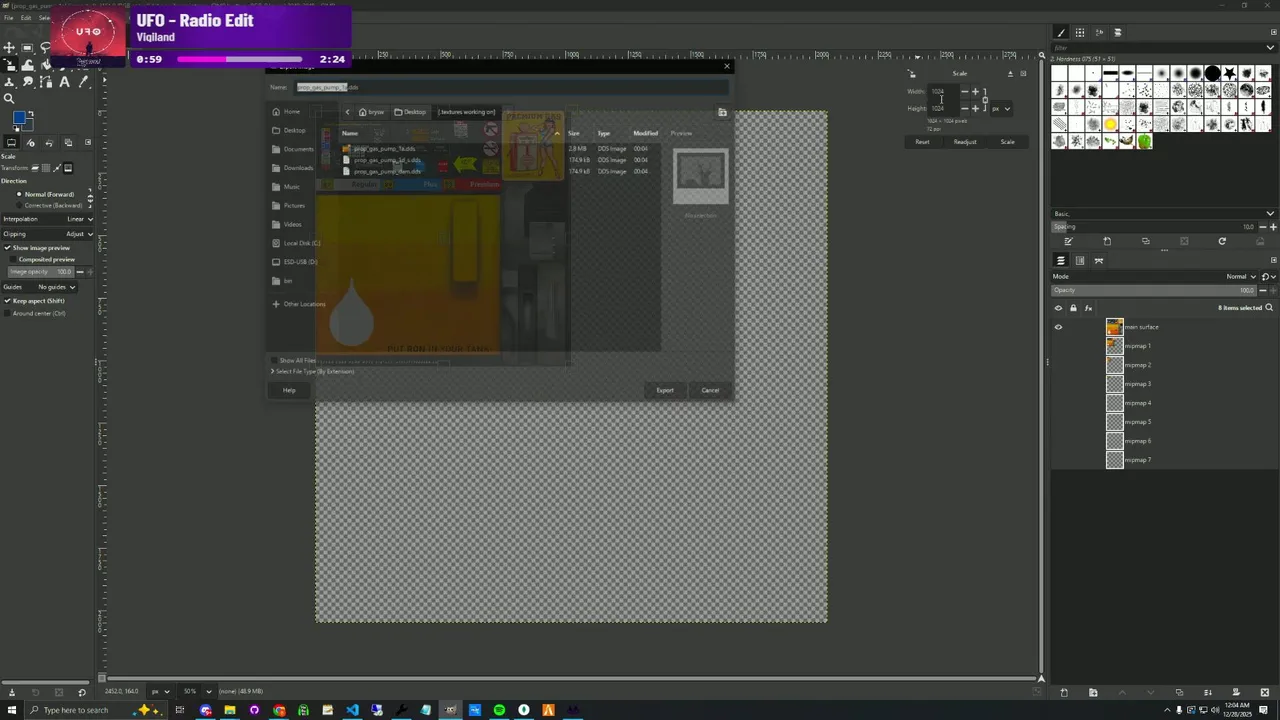Choose Normal (Forward) direction
Image resolution: width=1280 pixels, height=720 pixels.
[x=46, y=195]
